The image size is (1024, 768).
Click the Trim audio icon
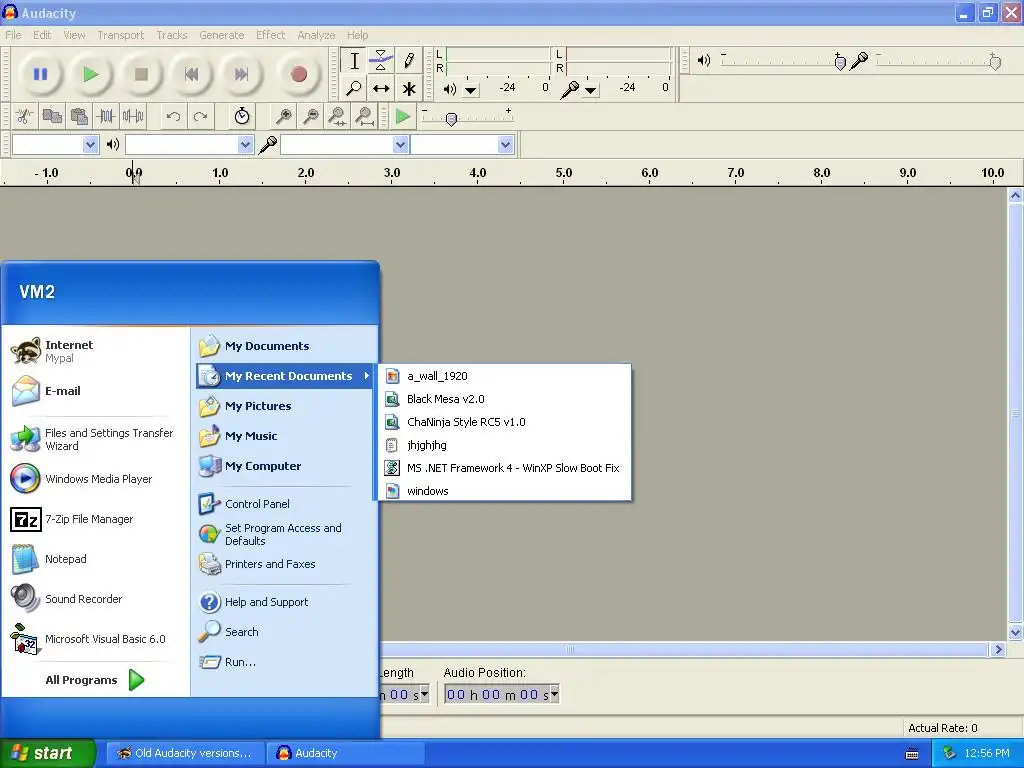pos(106,117)
